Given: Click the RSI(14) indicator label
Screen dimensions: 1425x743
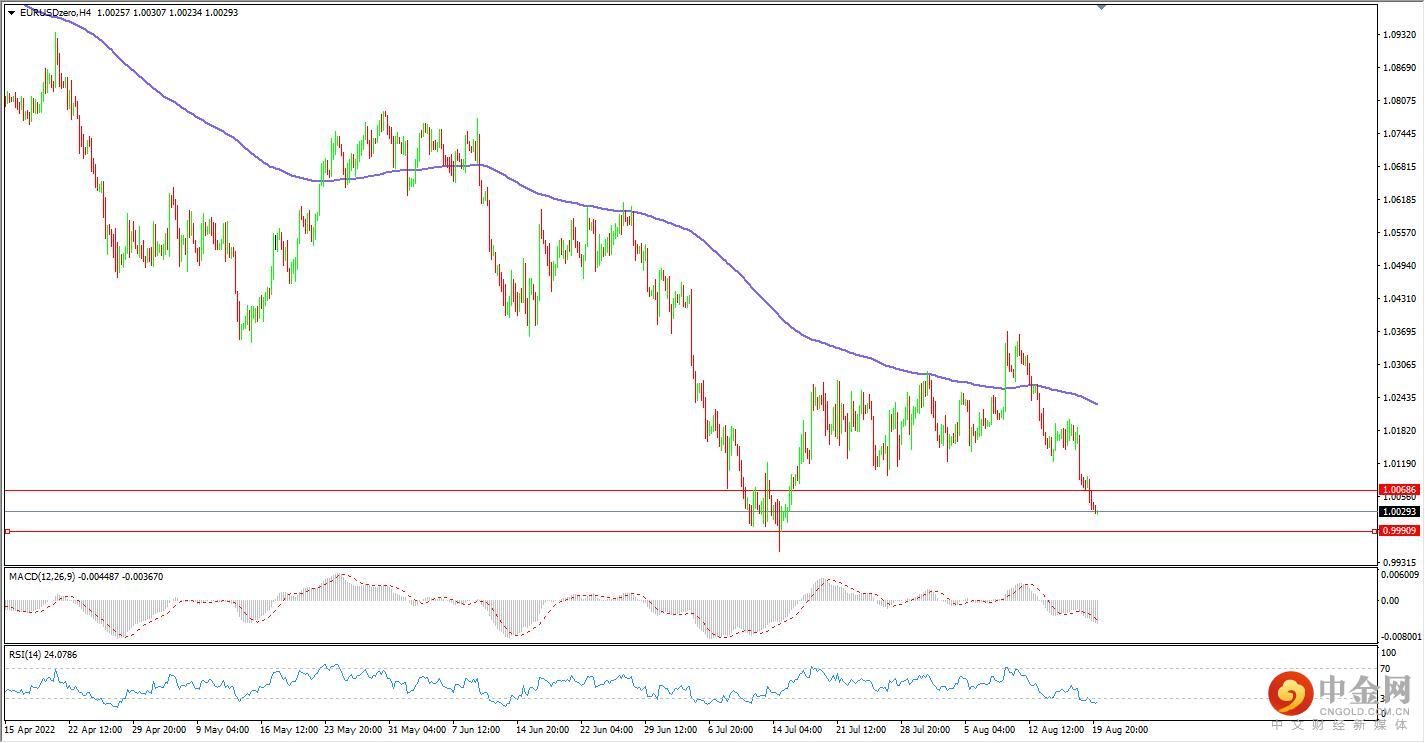Looking at the screenshot, I should [27, 654].
